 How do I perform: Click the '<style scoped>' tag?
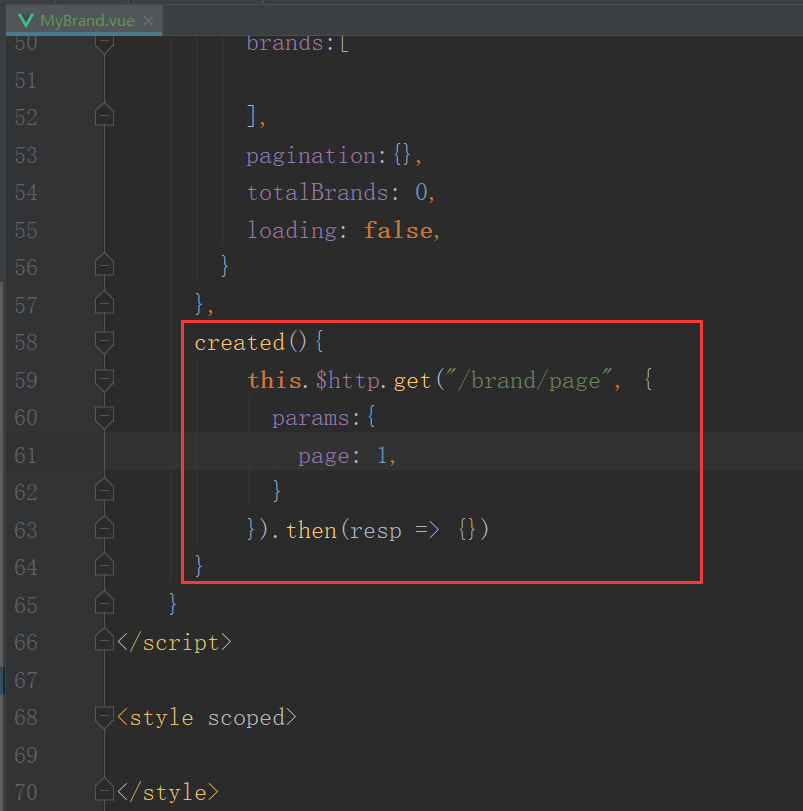coord(207,717)
